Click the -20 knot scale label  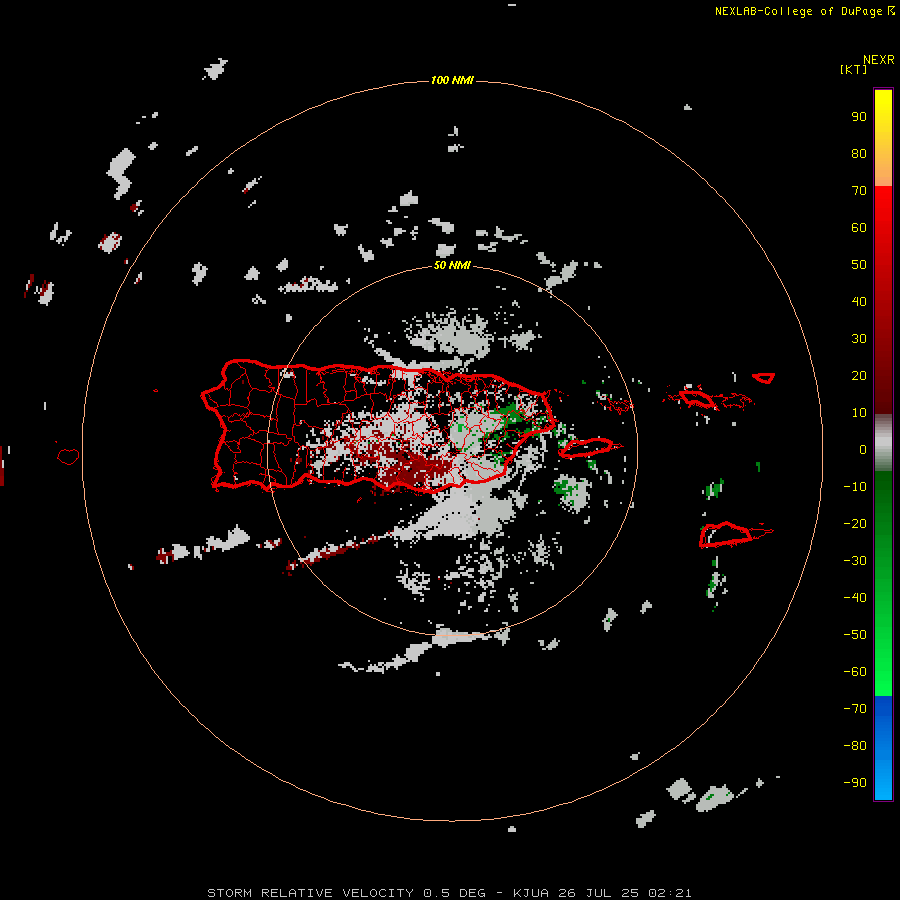point(855,523)
